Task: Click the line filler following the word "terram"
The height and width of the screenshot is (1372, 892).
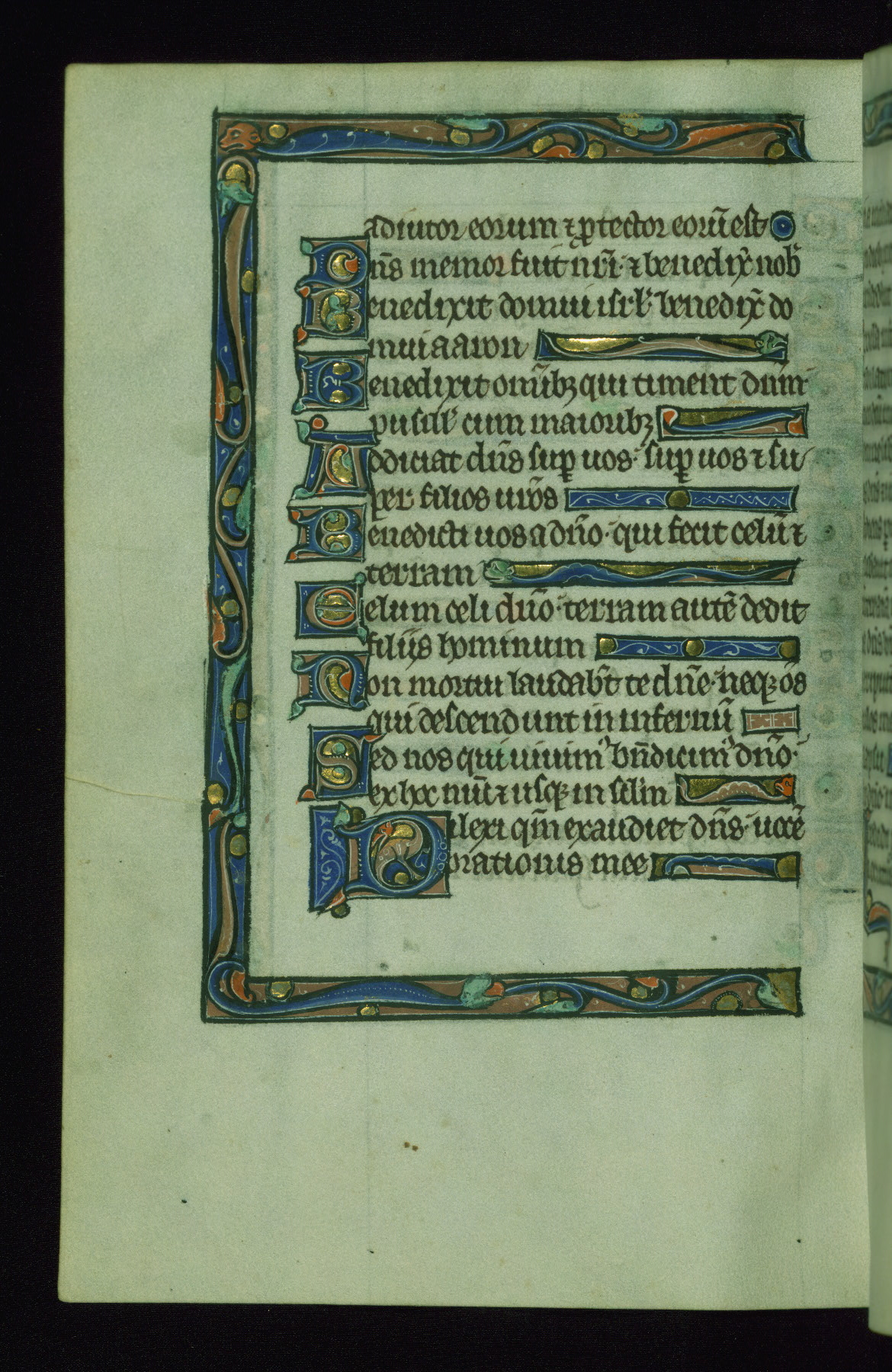Action: [x=640, y=571]
